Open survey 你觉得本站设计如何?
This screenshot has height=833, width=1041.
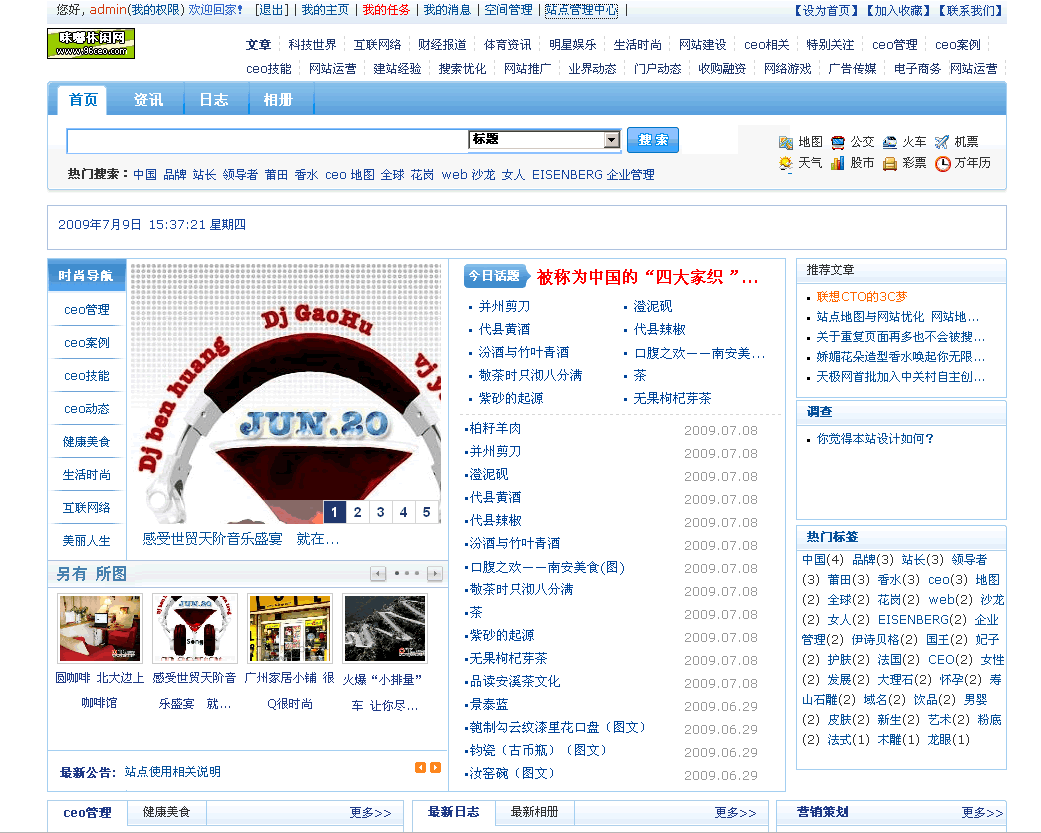point(875,439)
